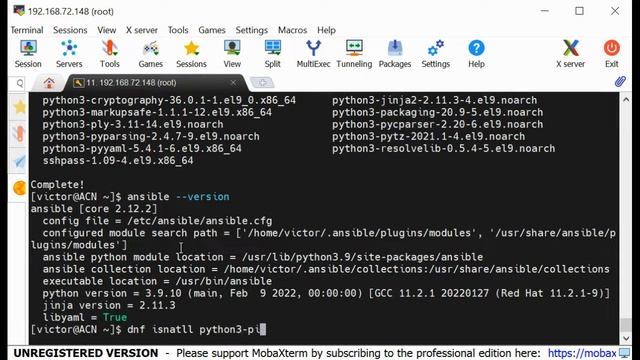This screenshot has height=360, width=640.
Task: Open sidebar Sessions star icon
Action: pyautogui.click(x=19, y=107)
